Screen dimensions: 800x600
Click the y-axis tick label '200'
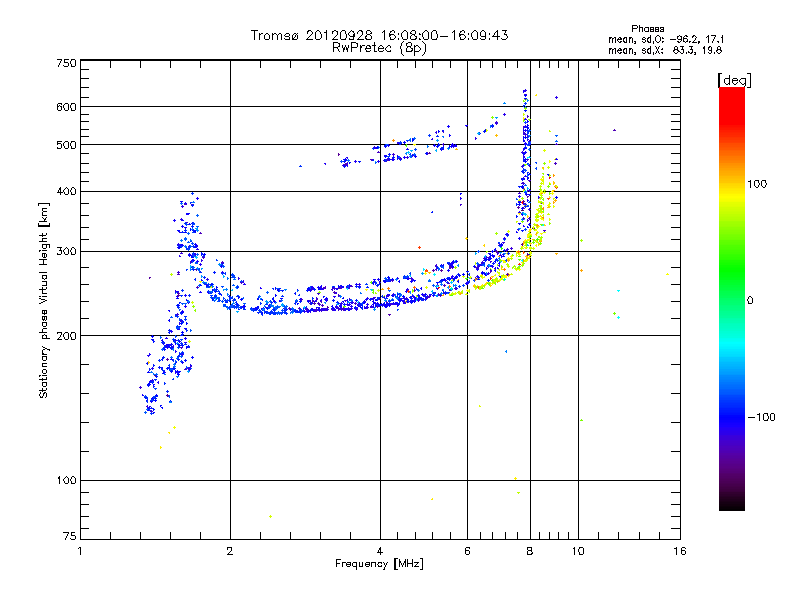(66, 336)
